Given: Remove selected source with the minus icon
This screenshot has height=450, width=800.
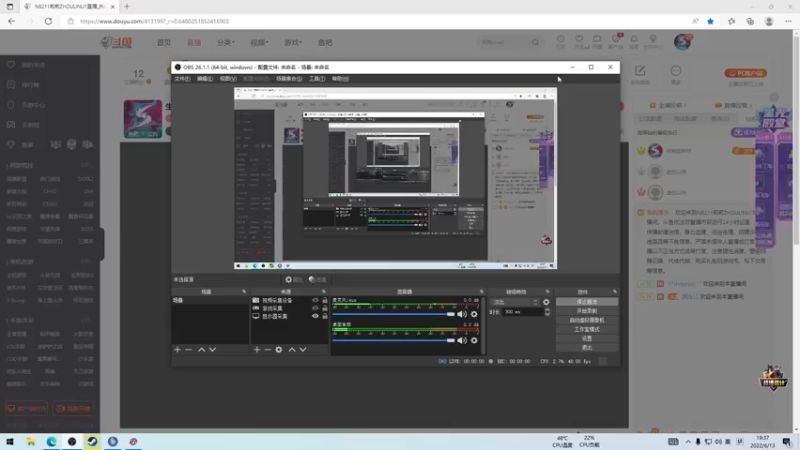Looking at the screenshot, I should tap(267, 350).
